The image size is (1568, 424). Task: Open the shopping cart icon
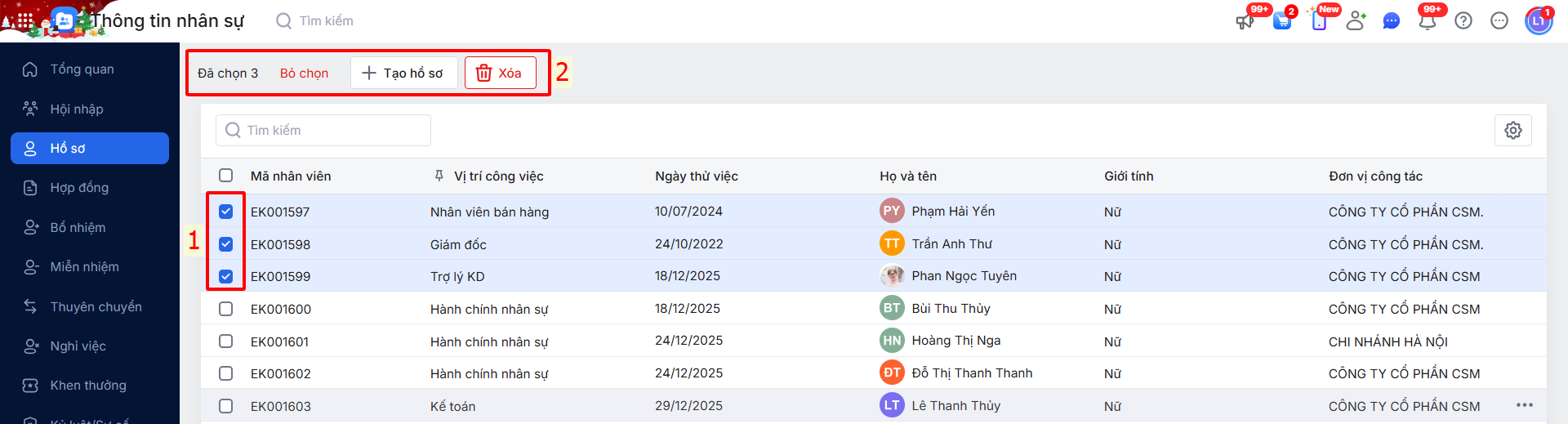1282,21
